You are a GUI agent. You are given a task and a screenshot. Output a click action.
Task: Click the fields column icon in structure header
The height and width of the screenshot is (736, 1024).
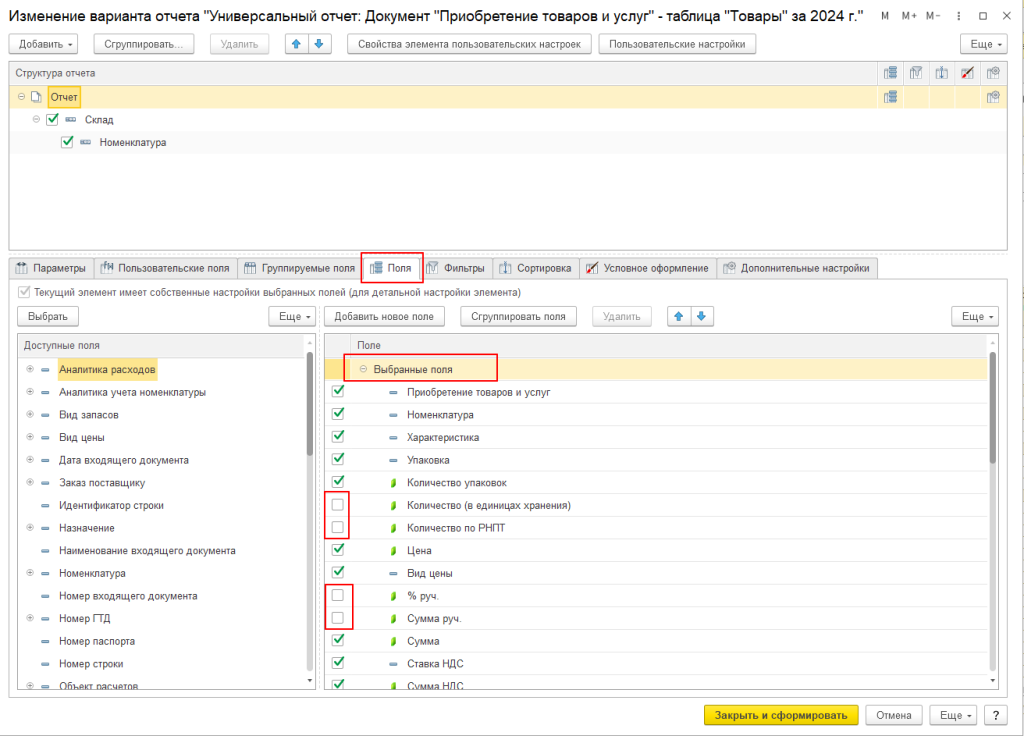tap(890, 73)
